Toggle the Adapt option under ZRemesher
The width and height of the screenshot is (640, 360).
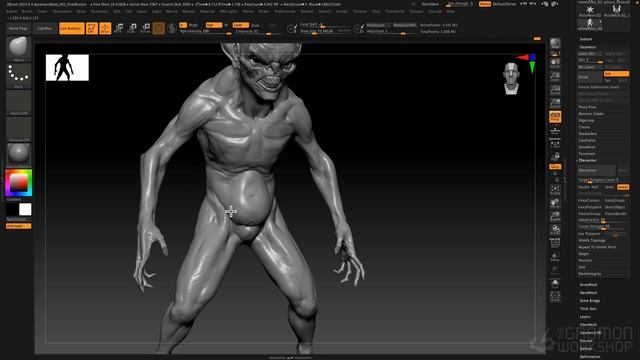coord(623,187)
